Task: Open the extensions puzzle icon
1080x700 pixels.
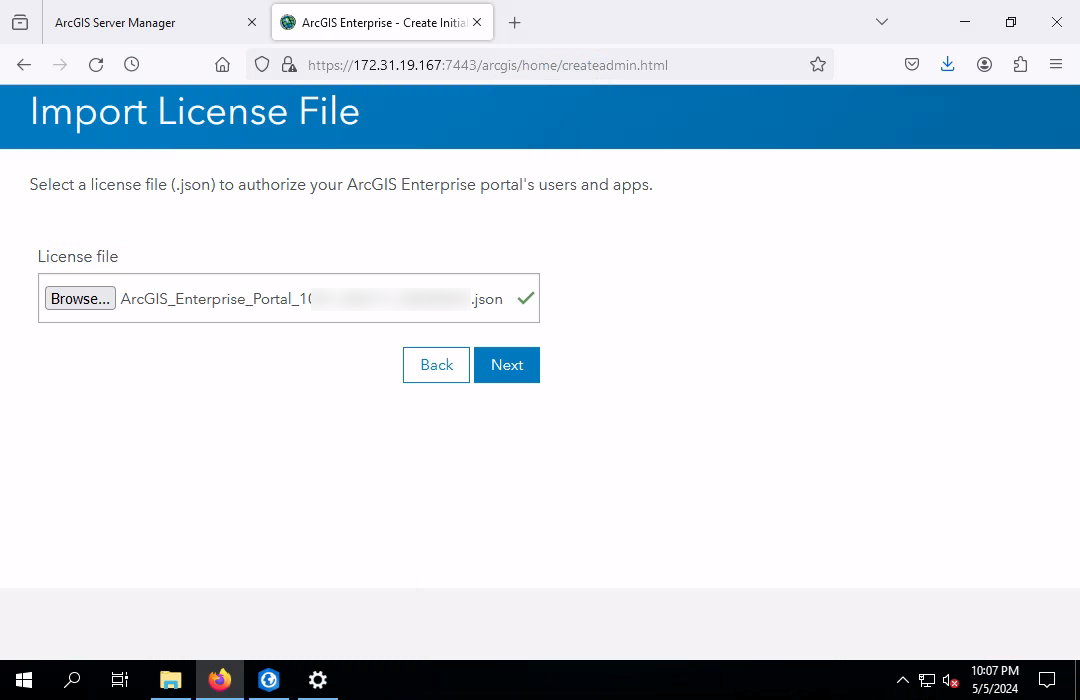Action: click(1020, 65)
